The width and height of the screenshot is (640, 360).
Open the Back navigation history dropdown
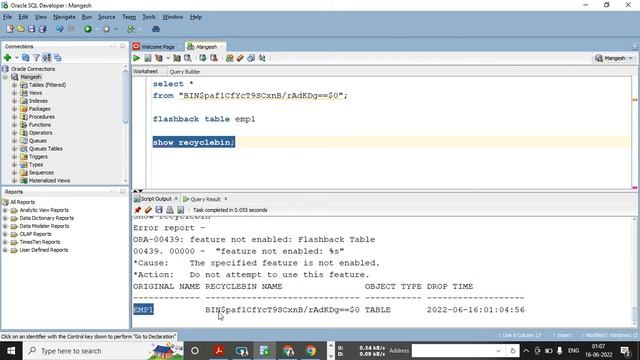(97, 29)
